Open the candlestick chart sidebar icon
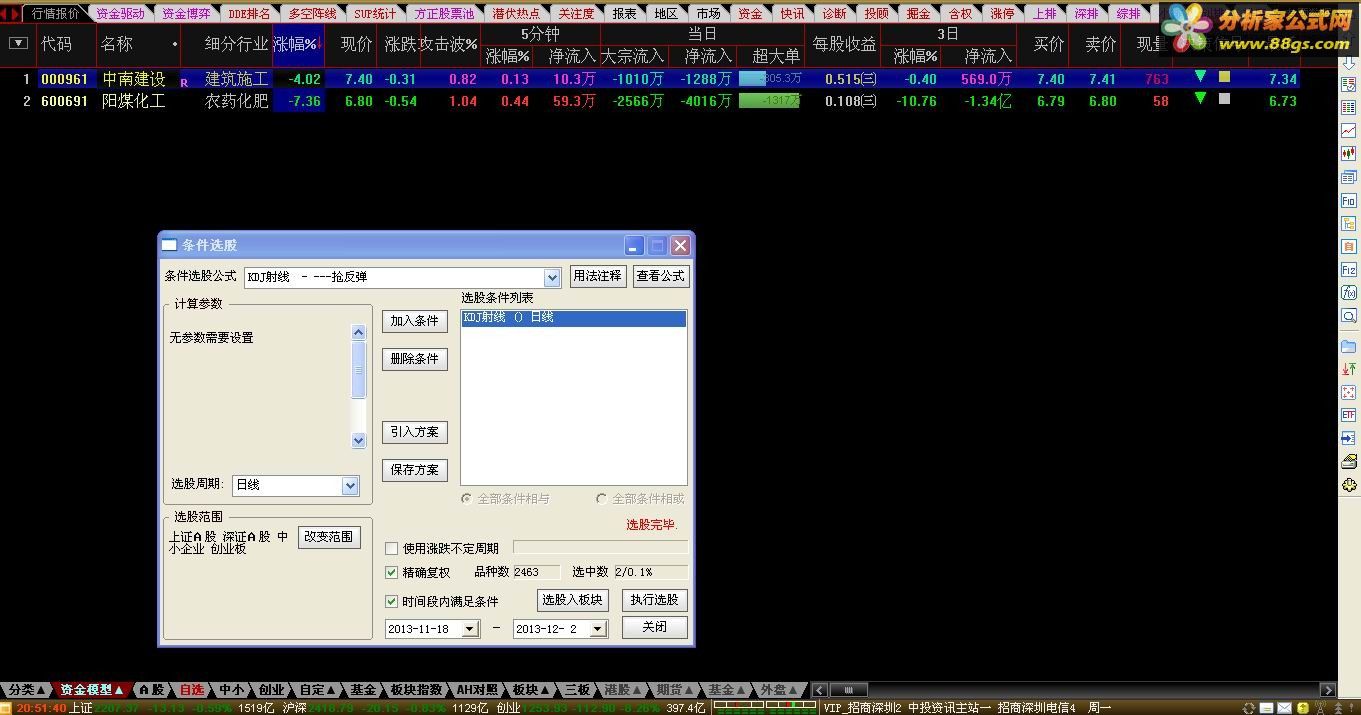 coord(1348,153)
